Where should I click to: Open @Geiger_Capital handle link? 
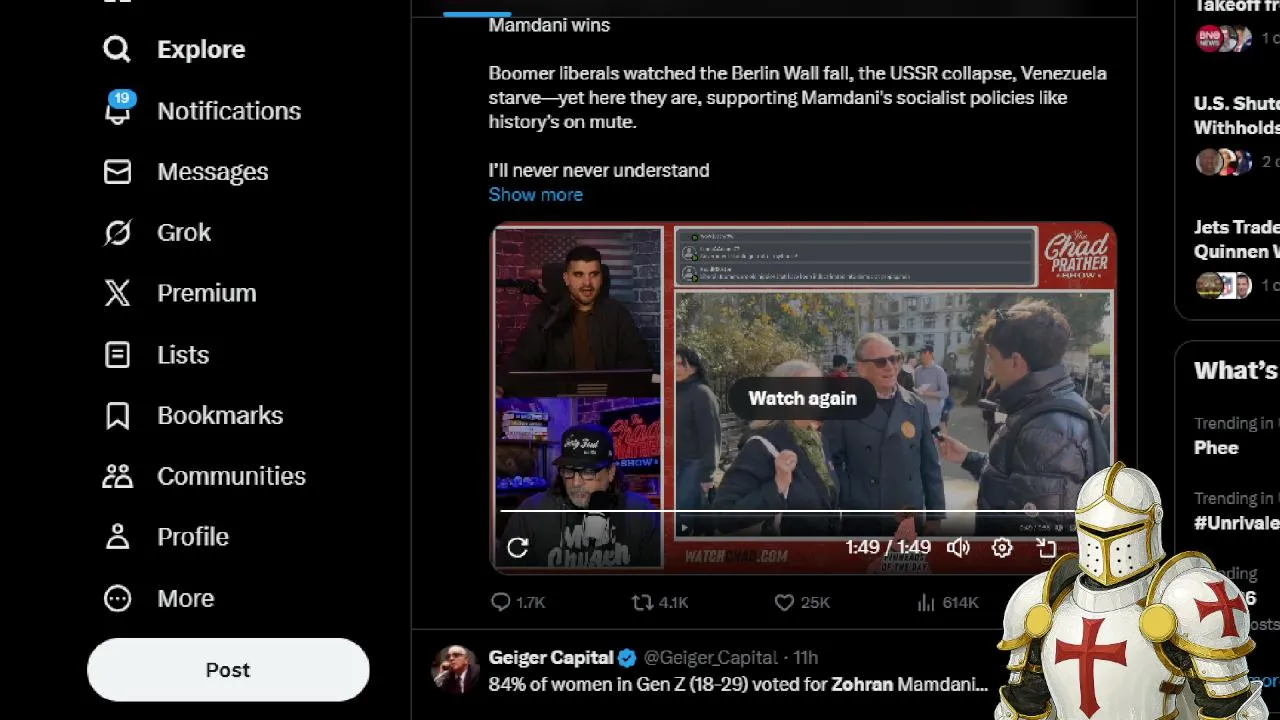[x=711, y=658]
